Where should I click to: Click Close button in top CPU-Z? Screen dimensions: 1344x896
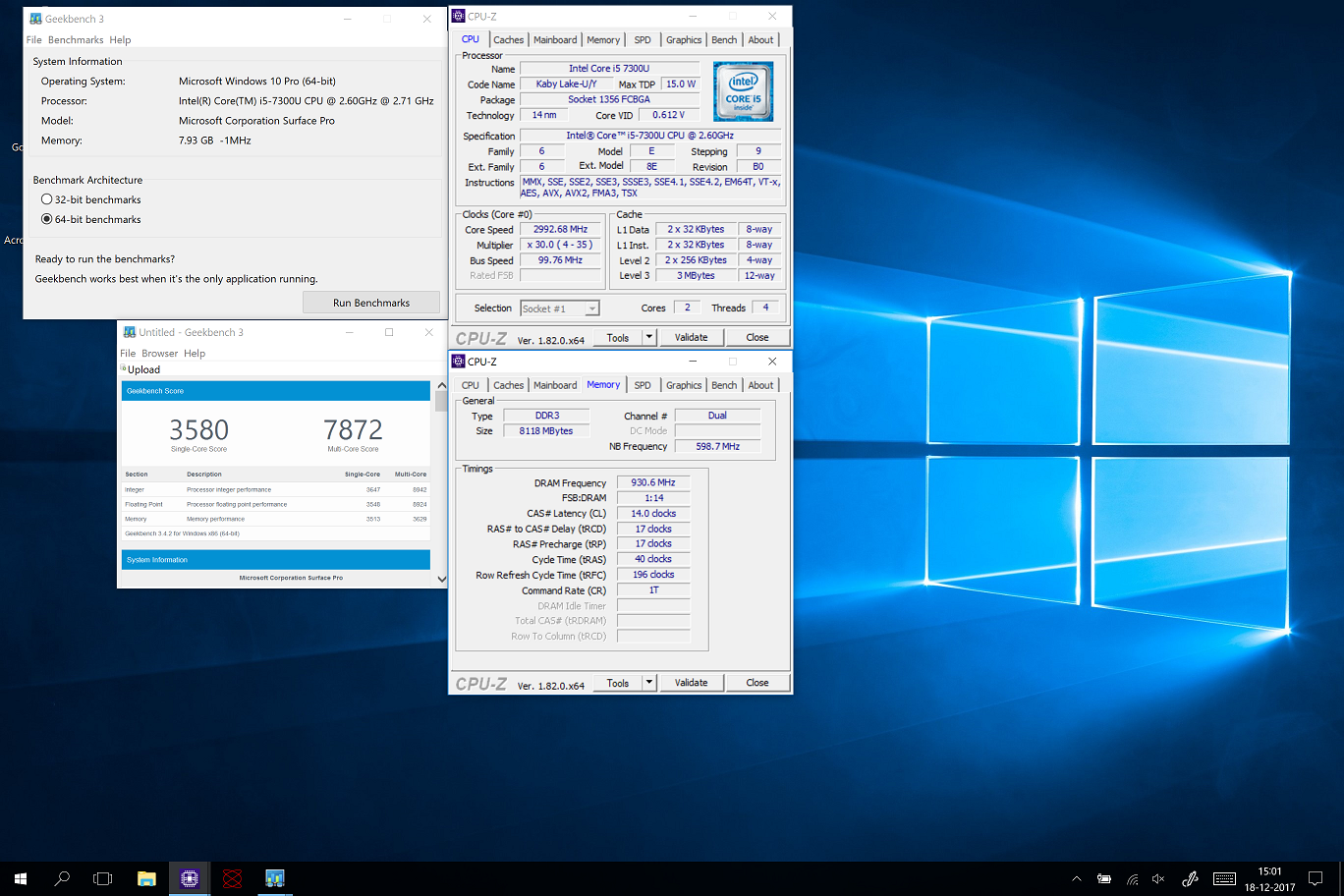pyautogui.click(x=757, y=338)
